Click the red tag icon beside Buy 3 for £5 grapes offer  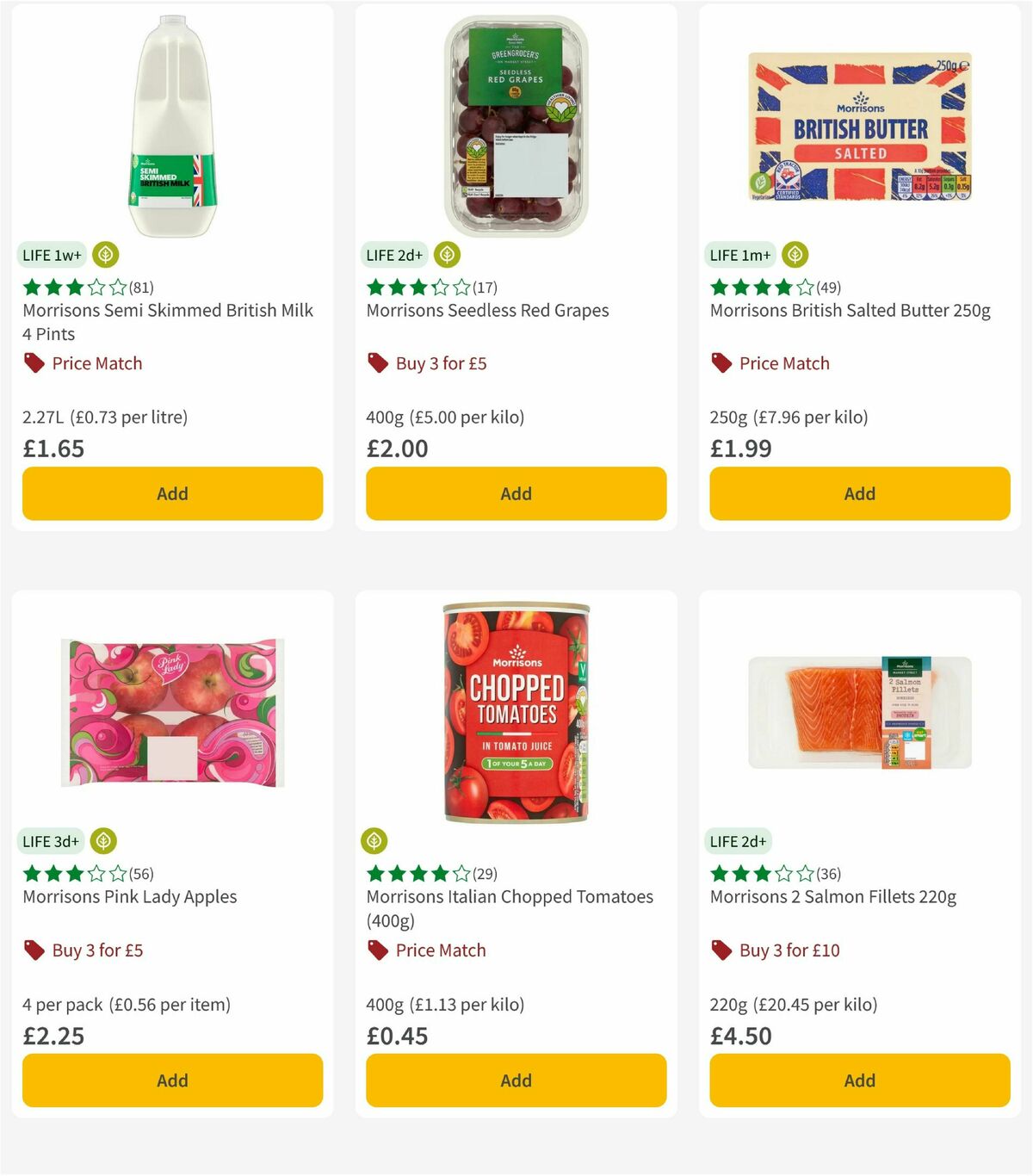pyautogui.click(x=377, y=363)
